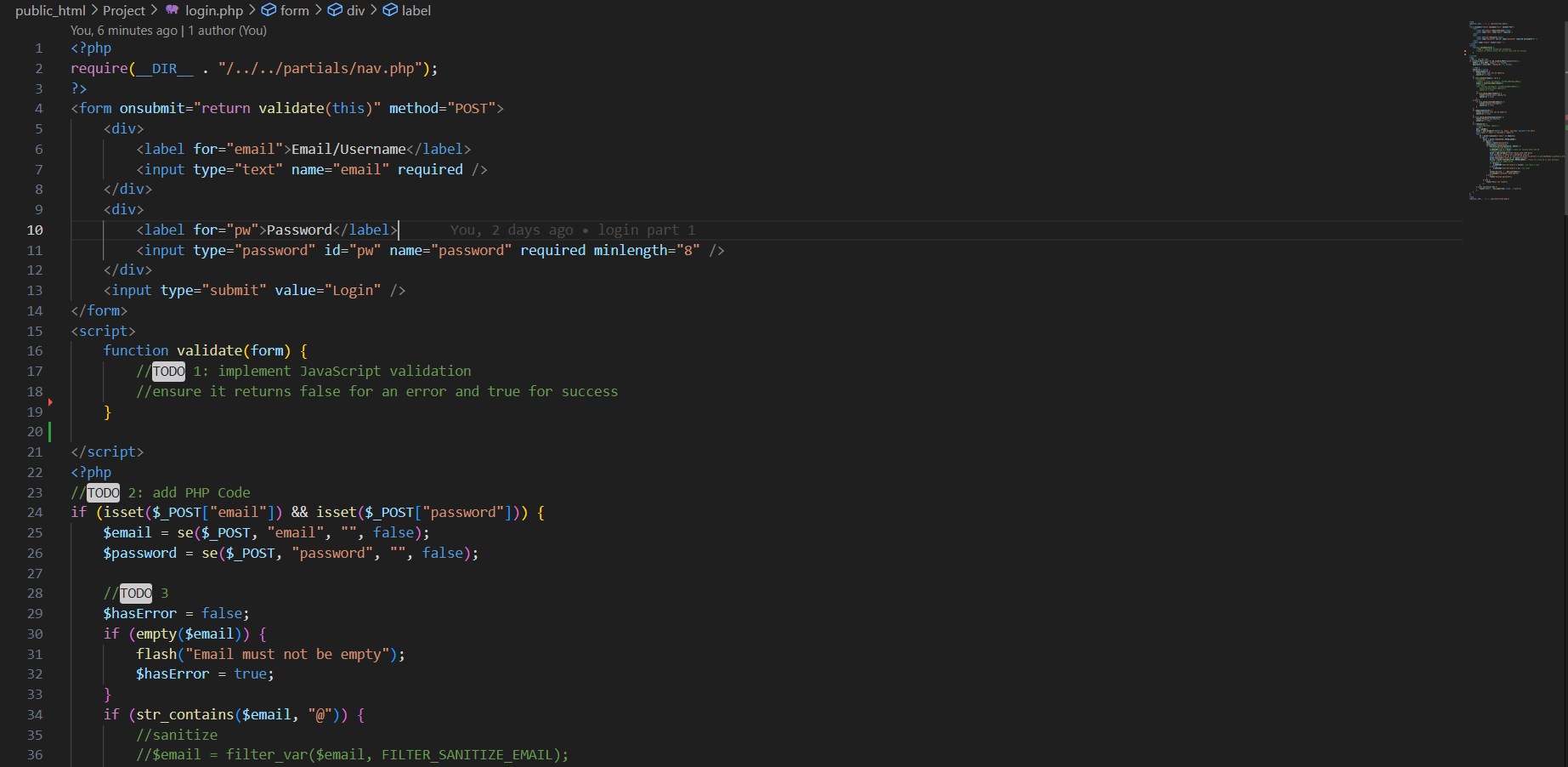Click the highlighted TODO tag on line 17

(168, 371)
